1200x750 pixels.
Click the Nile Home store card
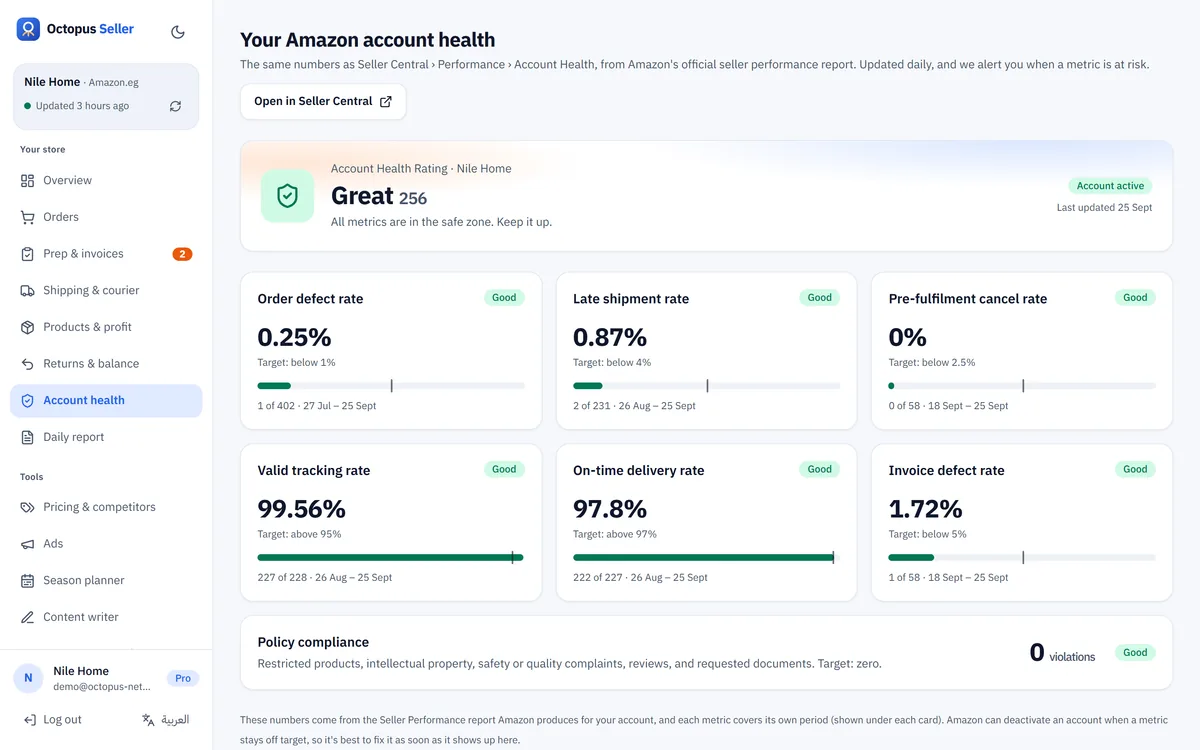click(106, 96)
